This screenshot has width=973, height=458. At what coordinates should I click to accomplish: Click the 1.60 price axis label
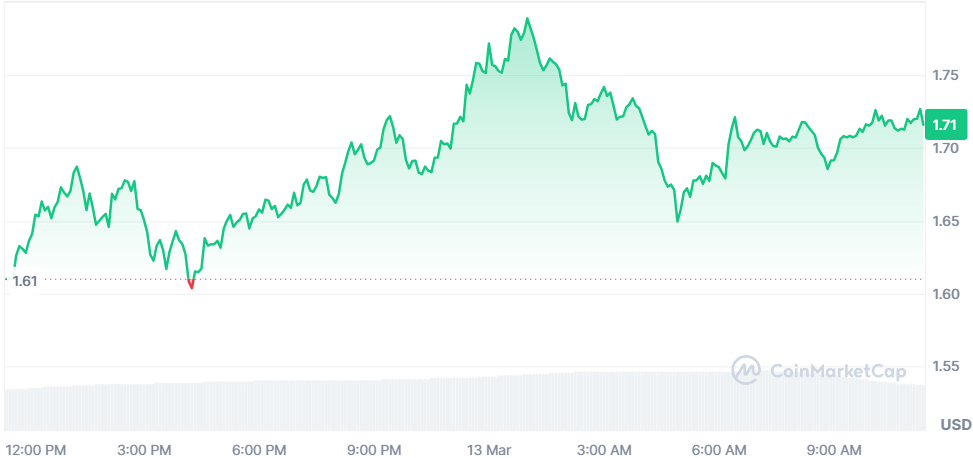click(x=946, y=294)
